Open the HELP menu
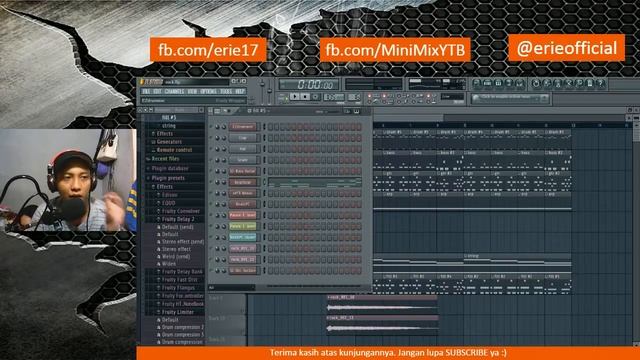Viewport: 640px width, 360px height. [x=240, y=91]
